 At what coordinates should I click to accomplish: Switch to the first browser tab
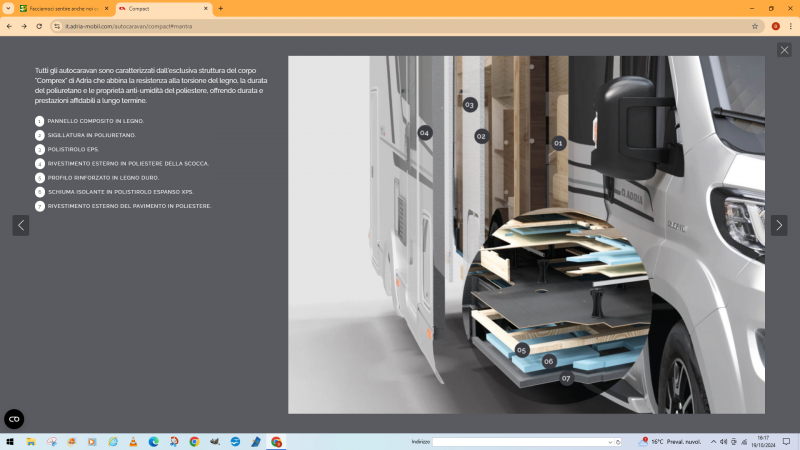[60, 8]
